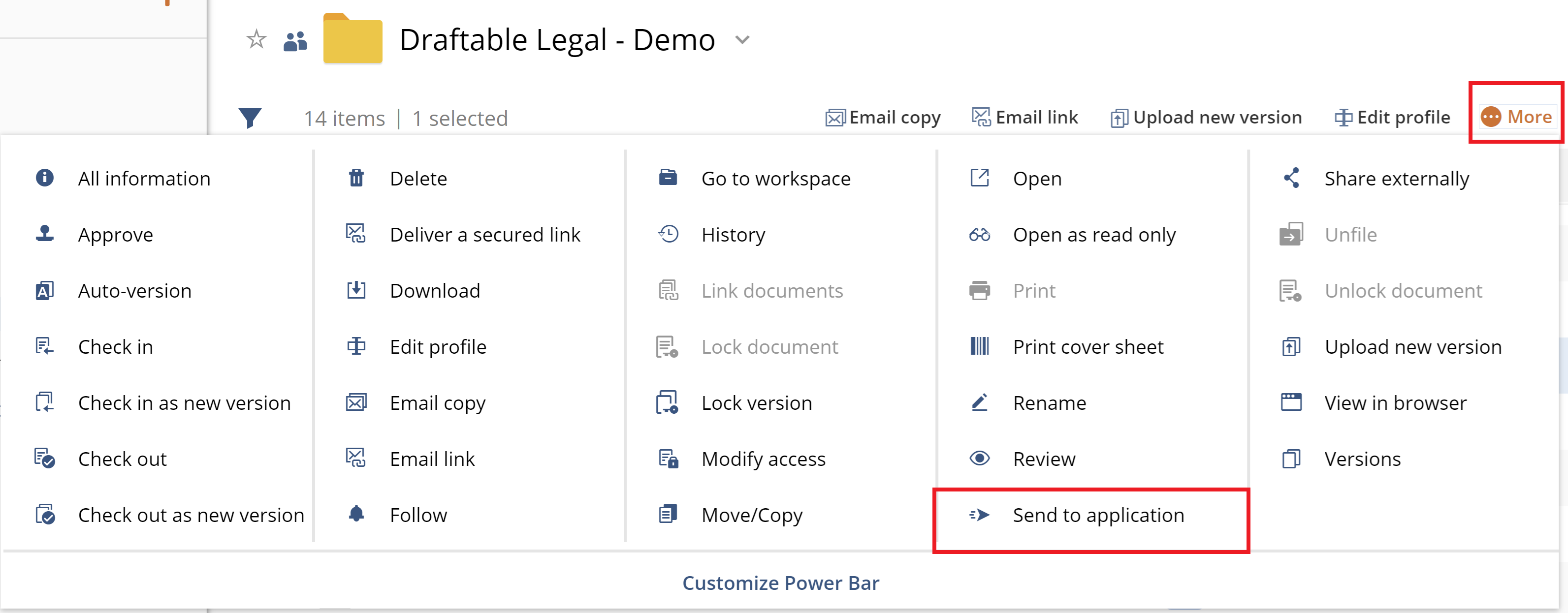
Task: Choose Send to application
Action: [1097, 515]
